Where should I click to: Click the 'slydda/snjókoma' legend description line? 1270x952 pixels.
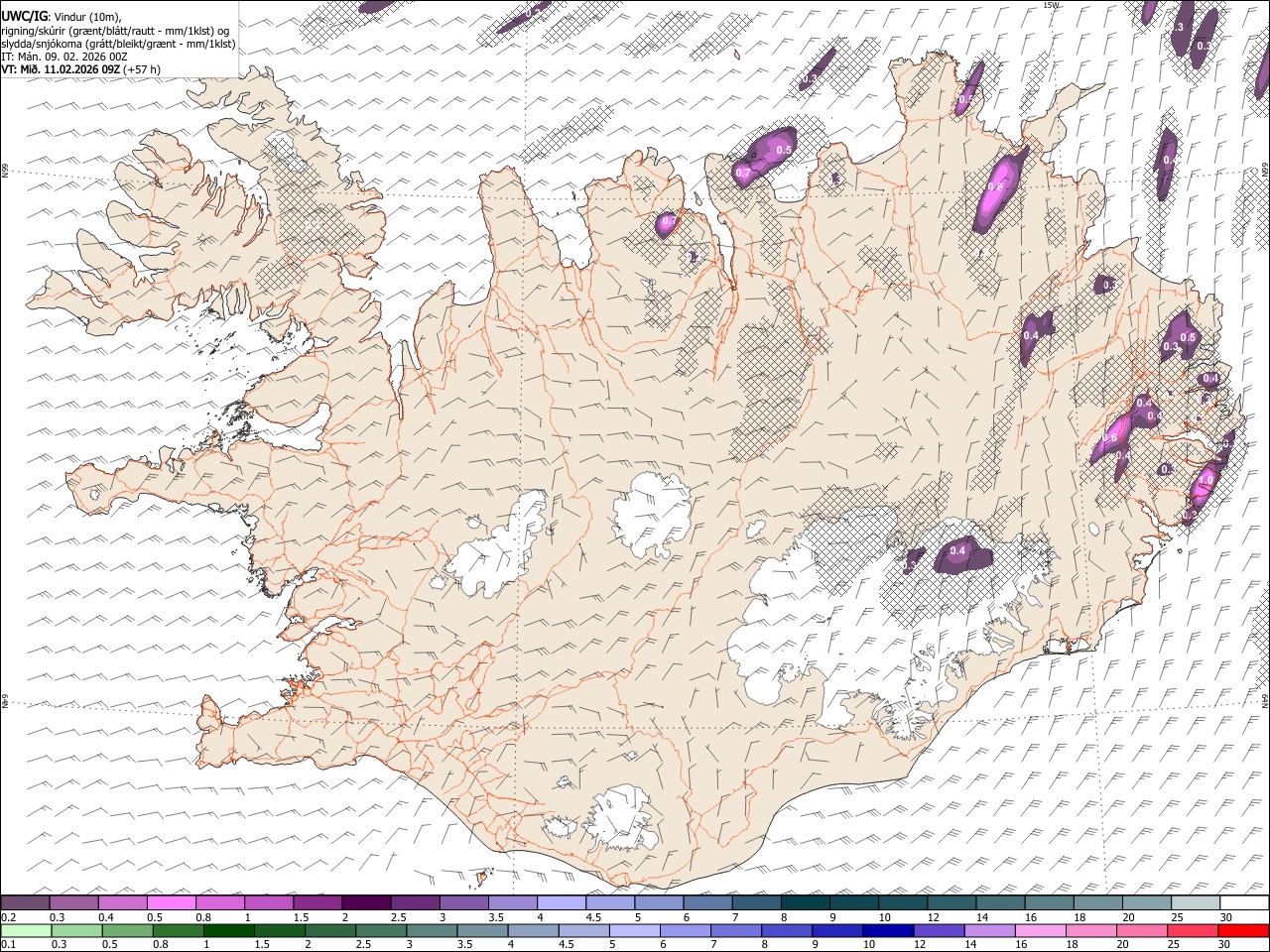pyautogui.click(x=118, y=43)
